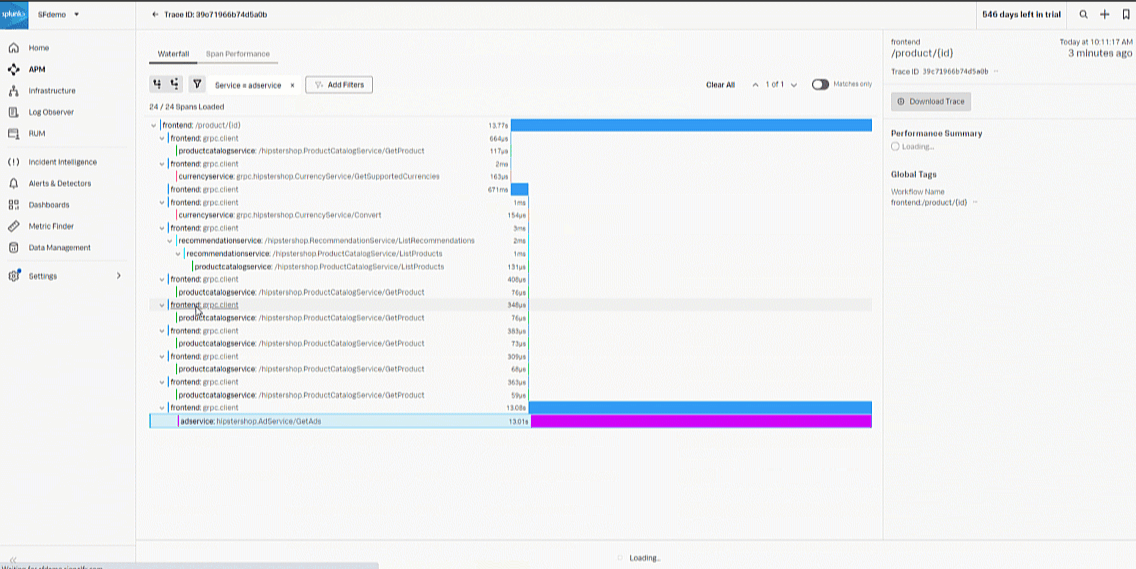Go back using the arrow beside Trace ID
The width and height of the screenshot is (1136, 569).
[154, 15]
